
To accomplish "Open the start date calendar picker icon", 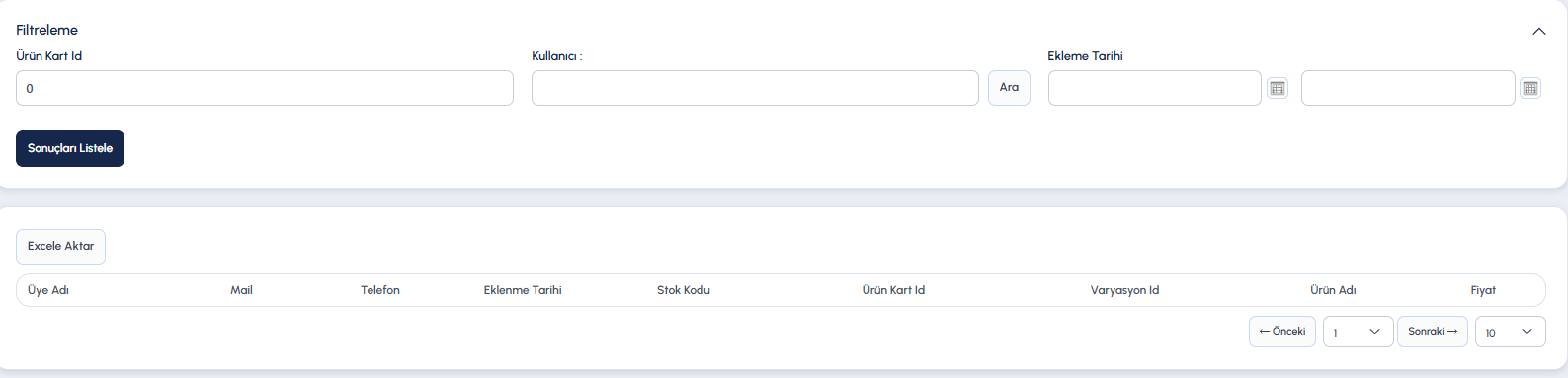I will tap(1278, 88).
